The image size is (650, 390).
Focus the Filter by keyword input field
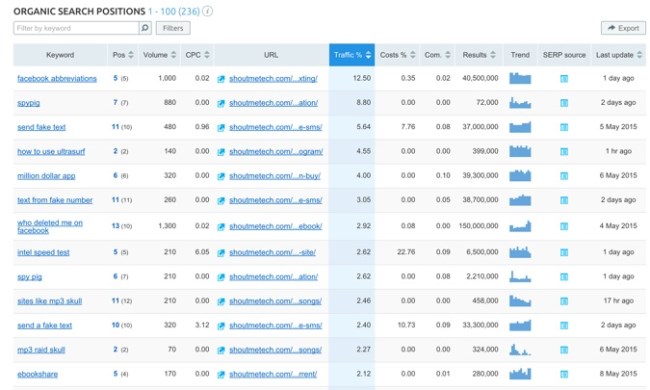tap(76, 28)
